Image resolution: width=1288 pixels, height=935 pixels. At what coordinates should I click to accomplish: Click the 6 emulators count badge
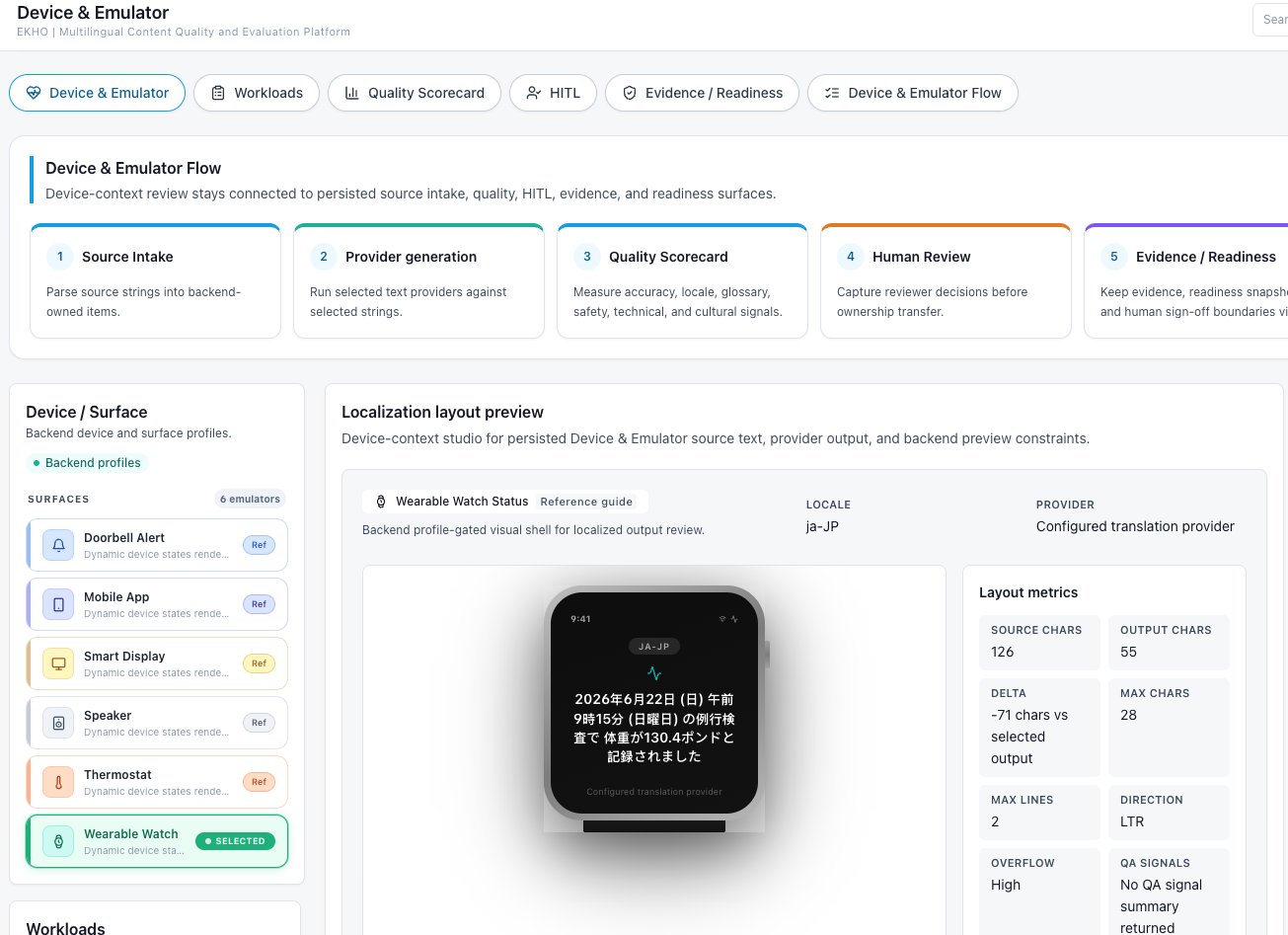click(x=251, y=499)
